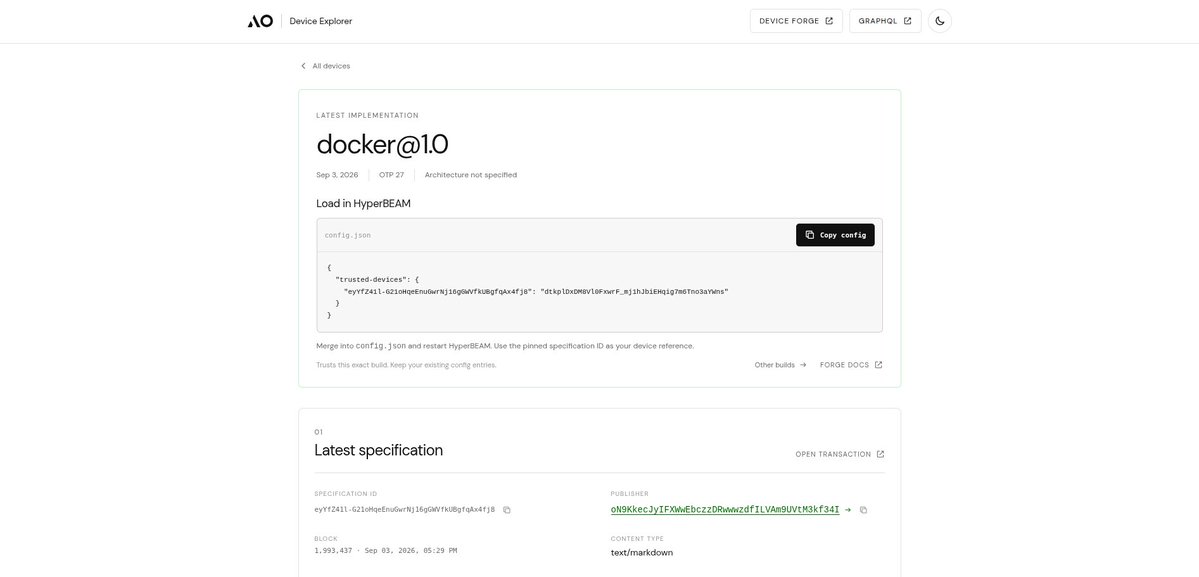Toggle dark mode with moon icon
Screen dimensions: 1199x577
[x=940, y=21]
